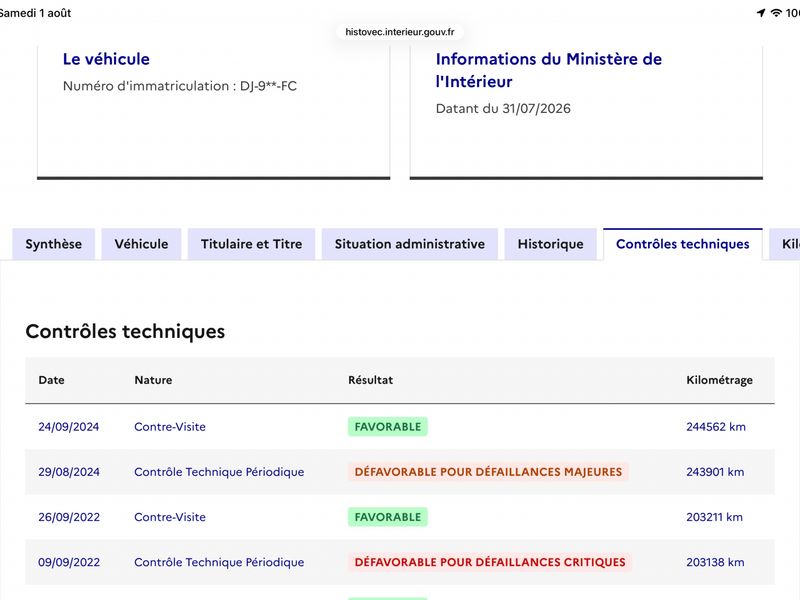This screenshot has height=600, width=800.
Task: Click the 244562 km value
Action: pyautogui.click(x=716, y=427)
